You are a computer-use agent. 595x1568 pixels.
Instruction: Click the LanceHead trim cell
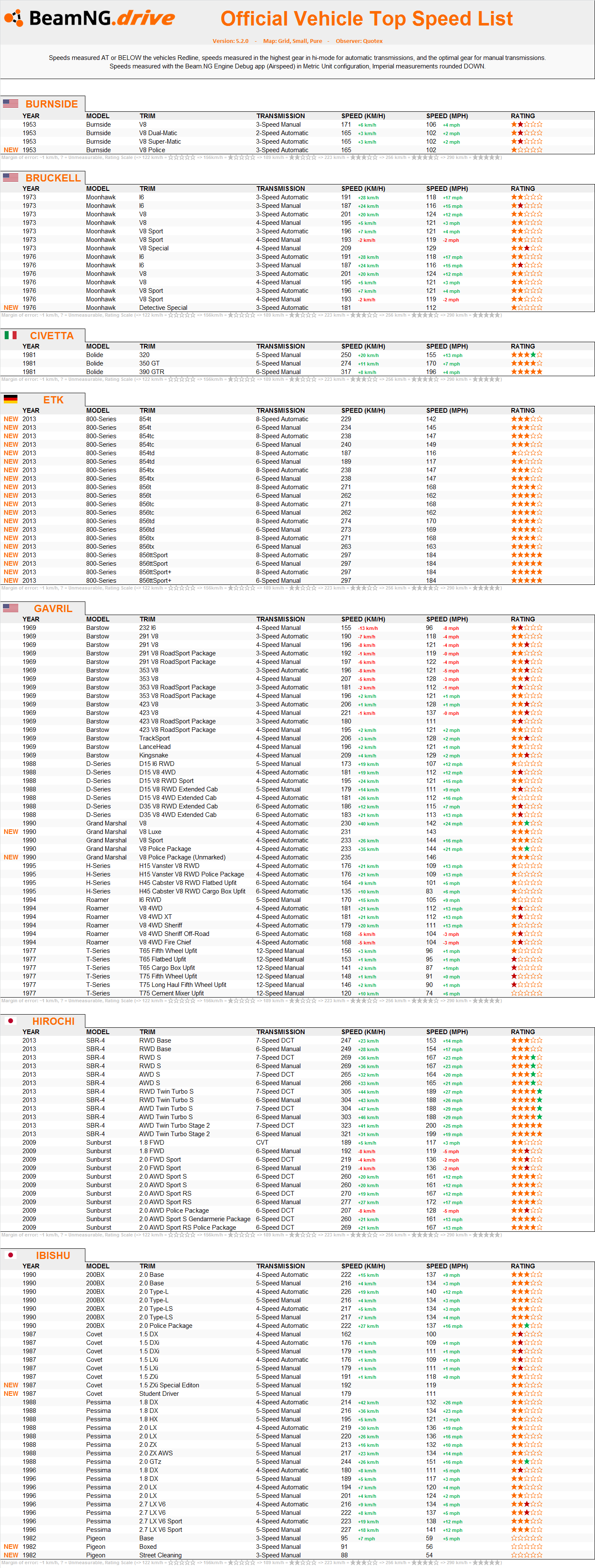[x=155, y=747]
